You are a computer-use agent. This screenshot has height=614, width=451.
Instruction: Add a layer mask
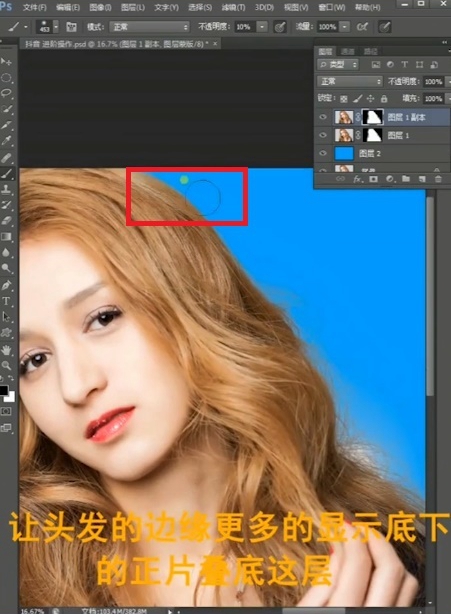373,179
